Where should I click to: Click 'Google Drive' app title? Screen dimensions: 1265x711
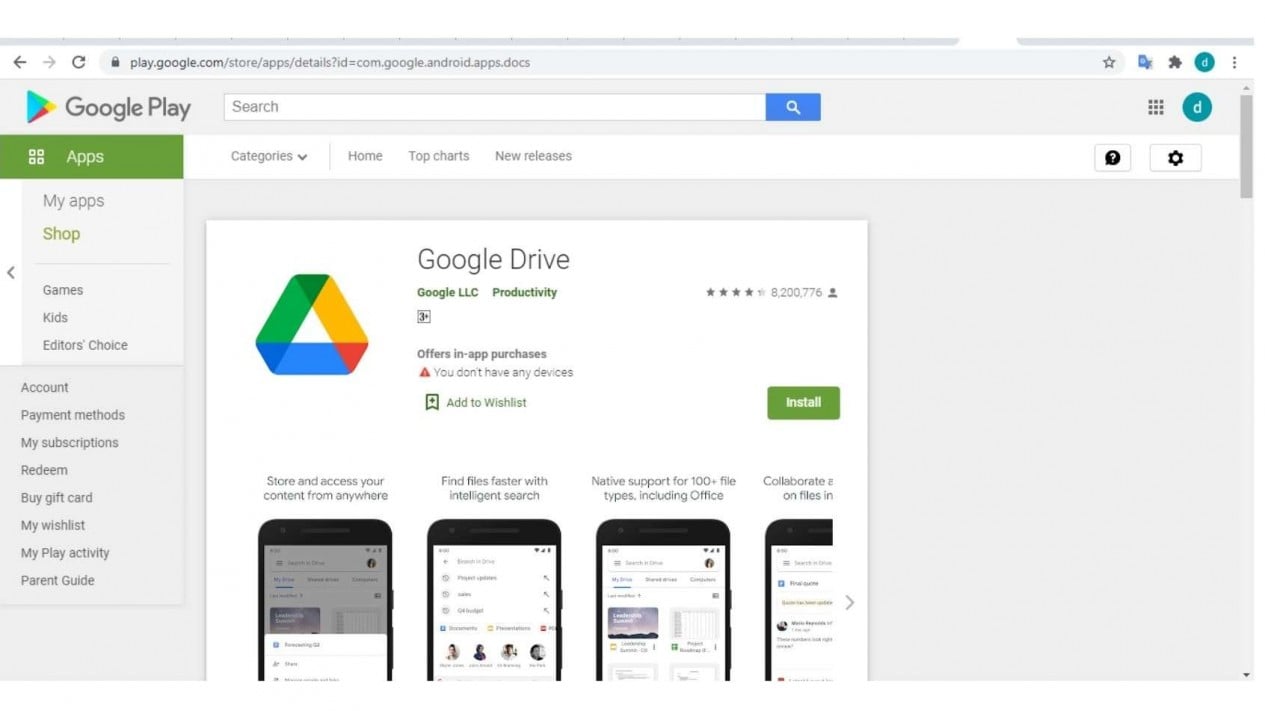[493, 260]
